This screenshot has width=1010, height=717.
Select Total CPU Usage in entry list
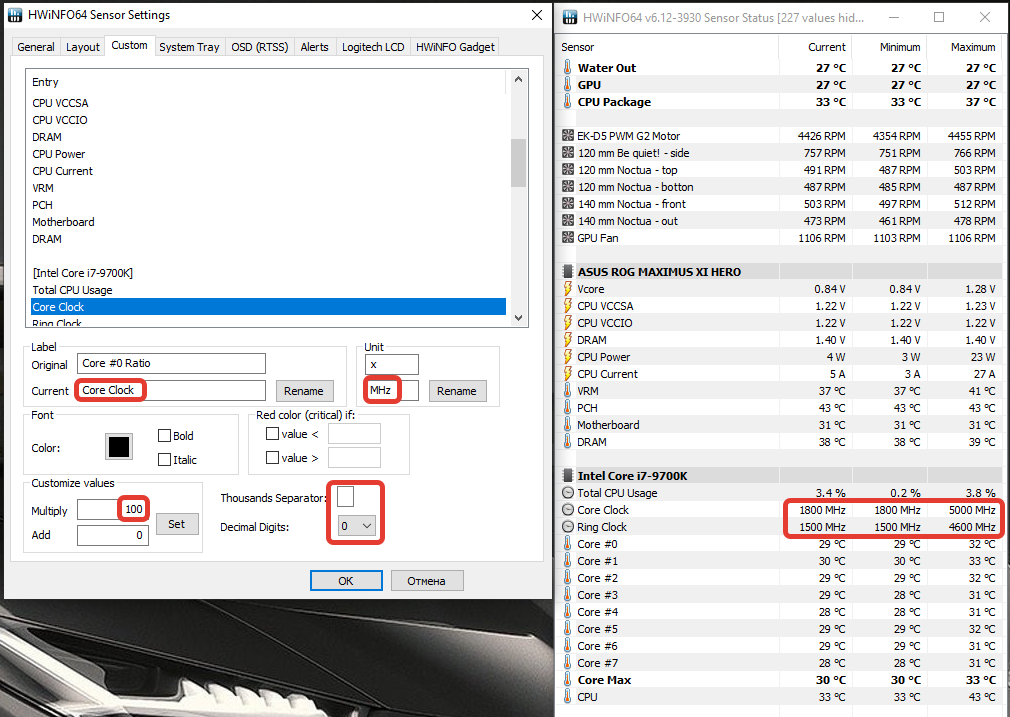[x=72, y=290]
